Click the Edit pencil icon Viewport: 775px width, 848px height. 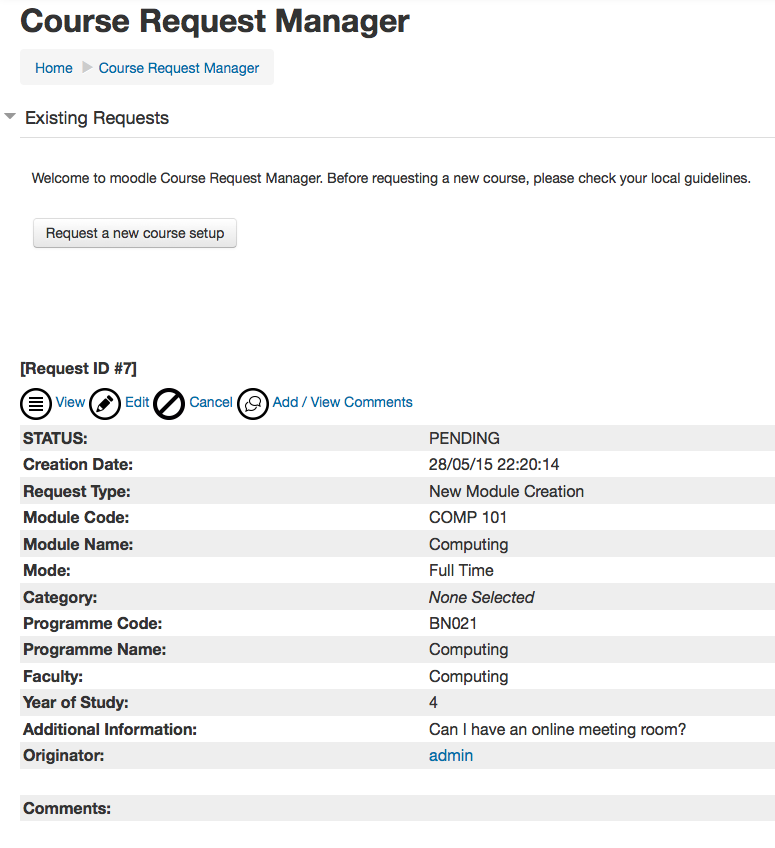coord(105,404)
